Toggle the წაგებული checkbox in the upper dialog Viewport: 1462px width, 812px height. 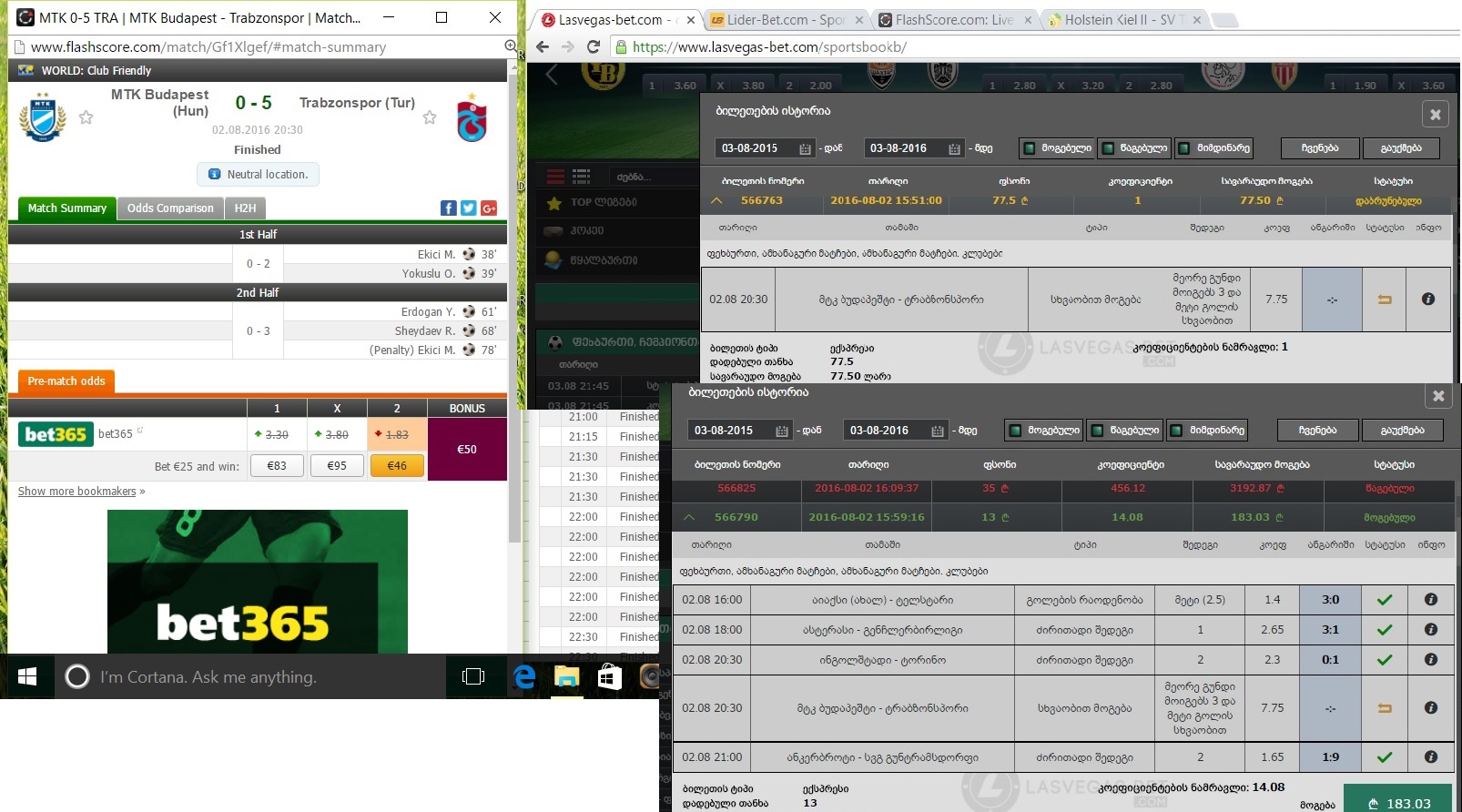1108,148
